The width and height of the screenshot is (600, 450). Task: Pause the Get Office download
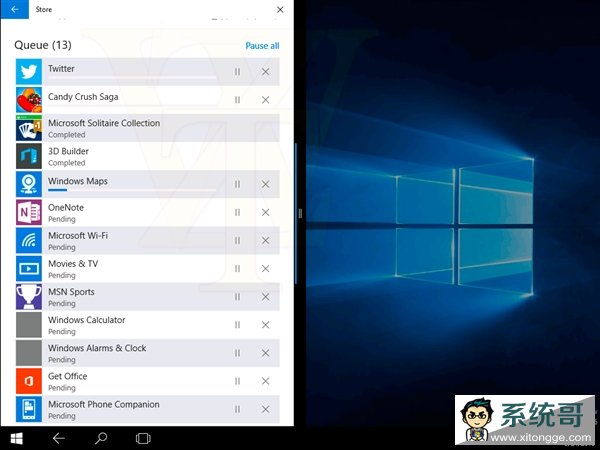pyautogui.click(x=237, y=381)
